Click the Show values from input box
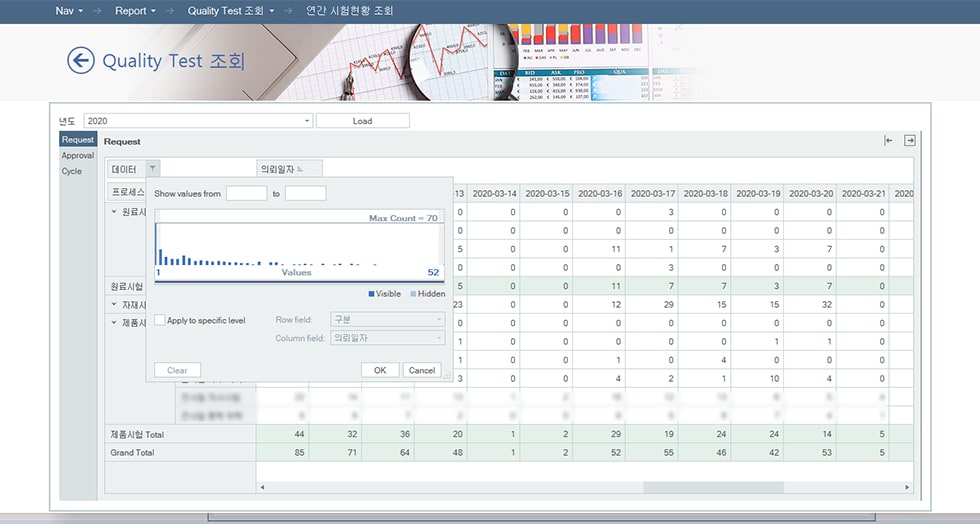 click(x=246, y=193)
